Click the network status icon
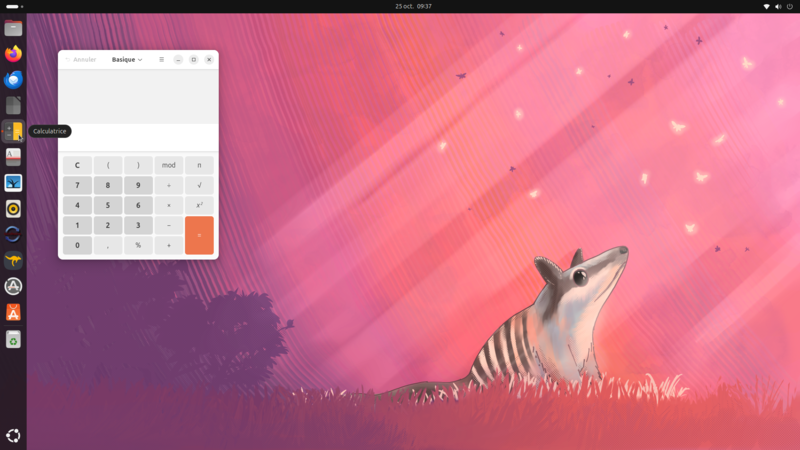Image resolution: width=800 pixels, height=450 pixels. click(x=766, y=7)
